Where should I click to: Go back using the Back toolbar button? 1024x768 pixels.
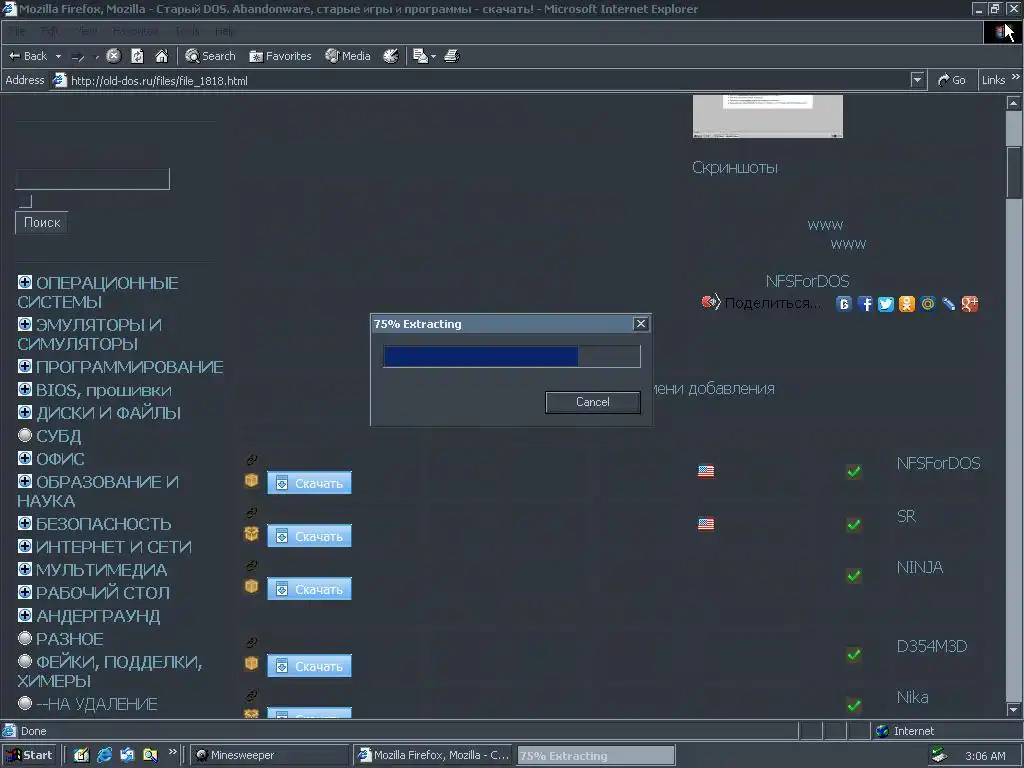[x=28, y=56]
